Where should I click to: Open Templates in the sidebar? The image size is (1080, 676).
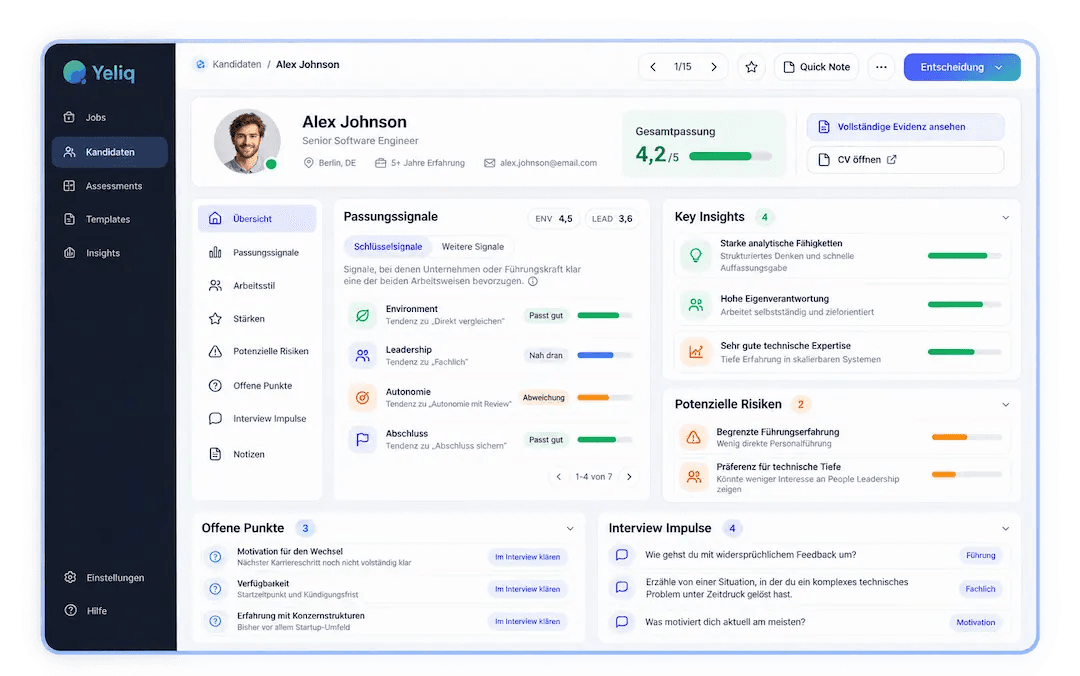(110, 219)
